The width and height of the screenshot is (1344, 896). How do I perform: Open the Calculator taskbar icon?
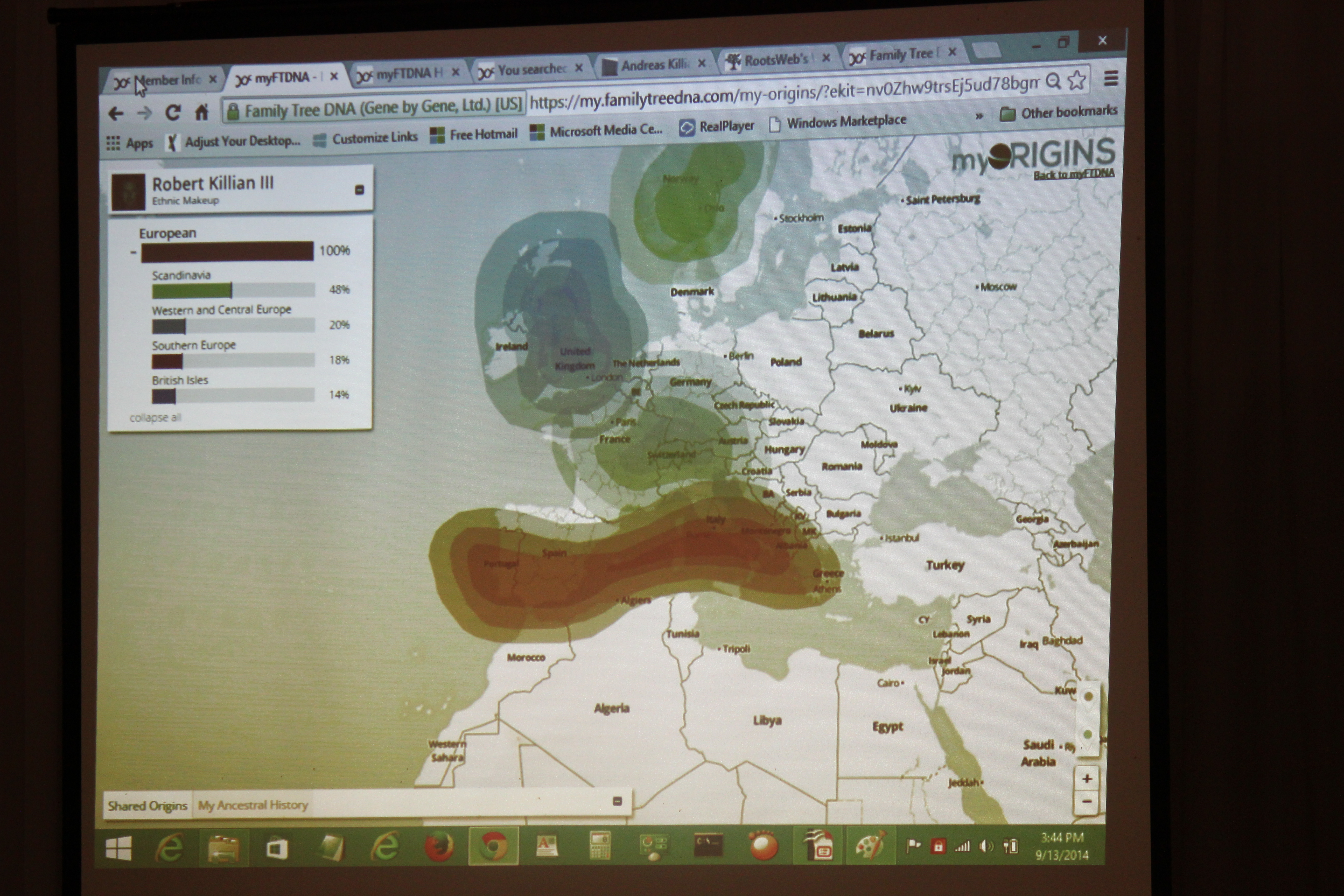click(600, 846)
